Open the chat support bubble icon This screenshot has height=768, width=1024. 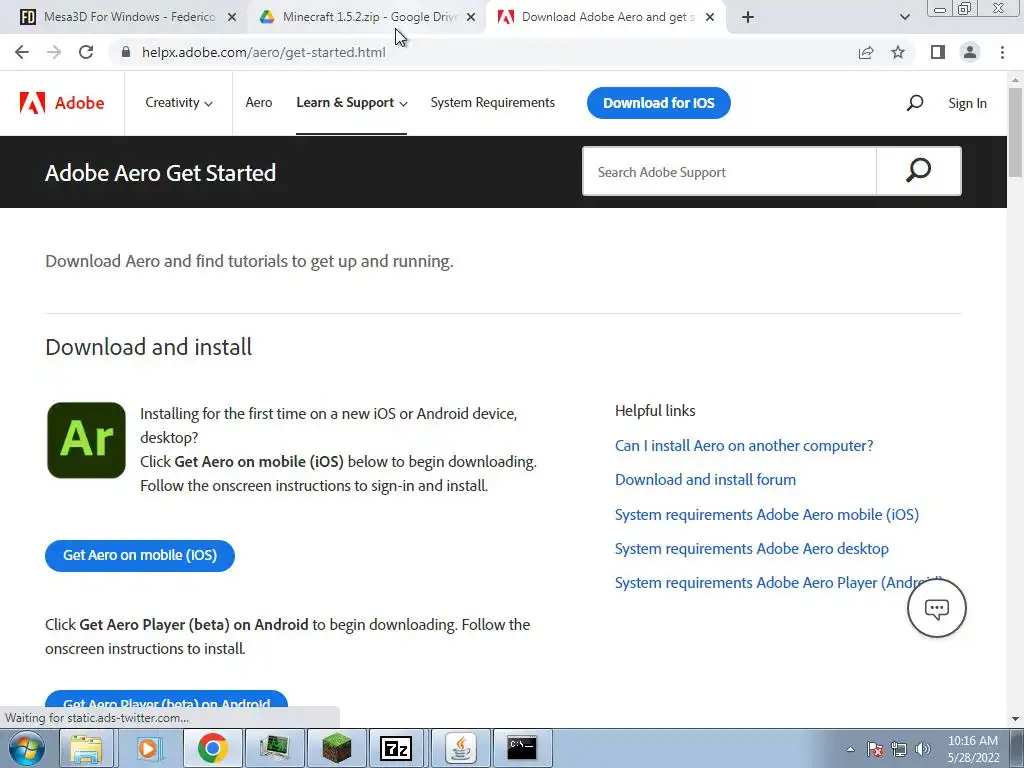tap(936, 608)
